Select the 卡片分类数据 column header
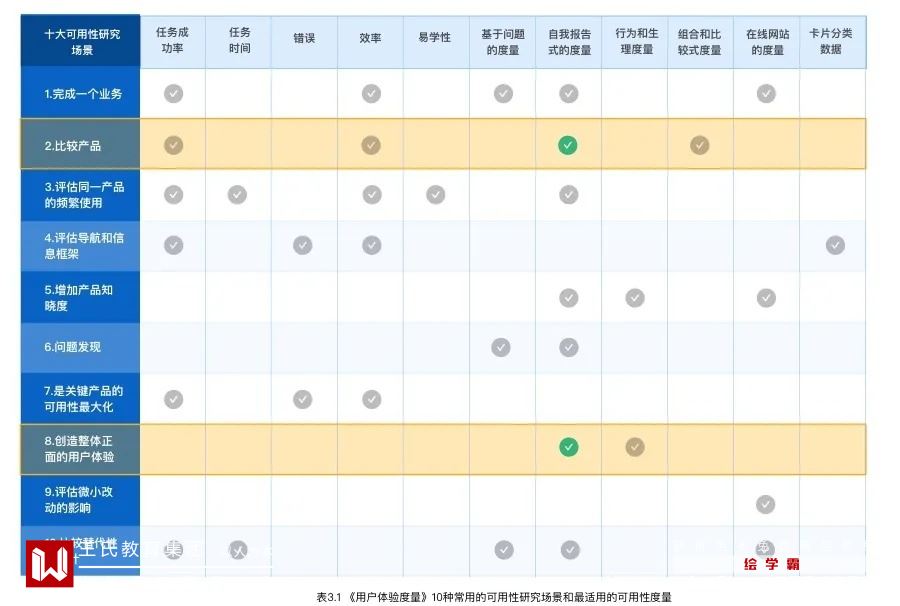 [x=832, y=41]
